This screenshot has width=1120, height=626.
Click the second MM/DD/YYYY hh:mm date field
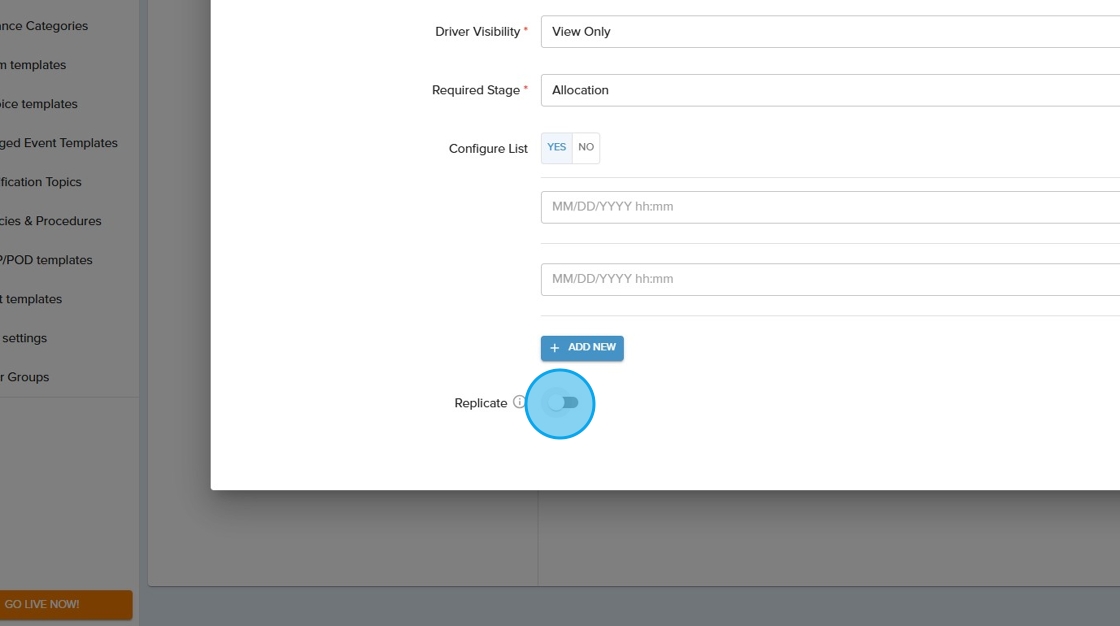tap(830, 279)
